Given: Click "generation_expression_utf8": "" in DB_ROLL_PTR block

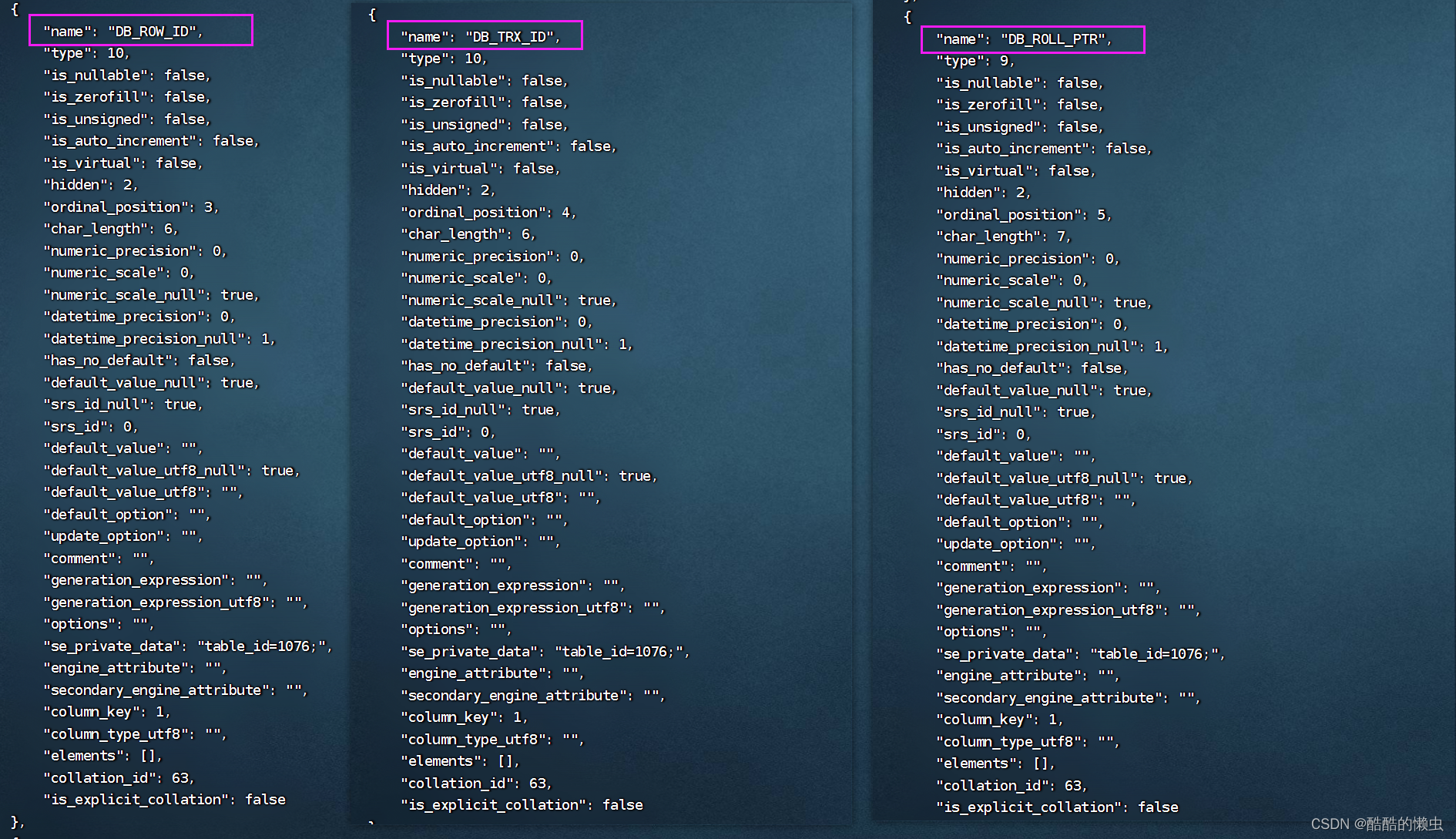Looking at the screenshot, I should [1069, 610].
